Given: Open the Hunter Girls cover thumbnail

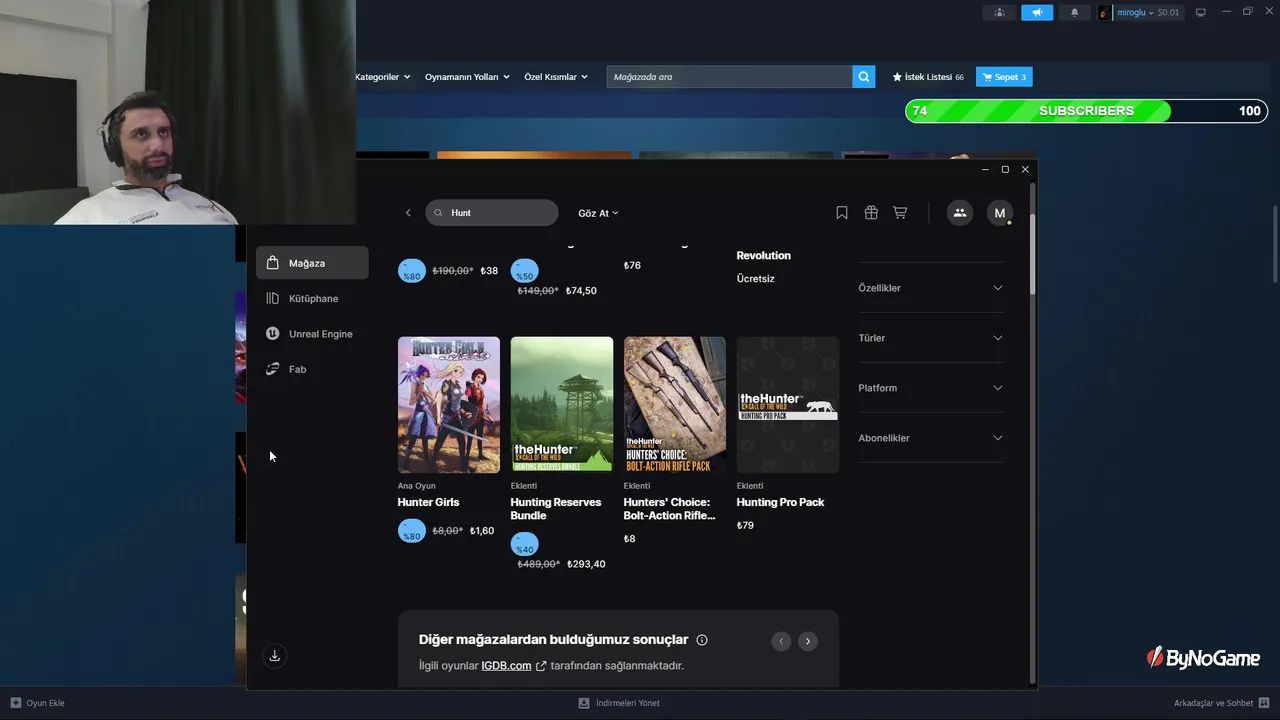Looking at the screenshot, I should [449, 405].
